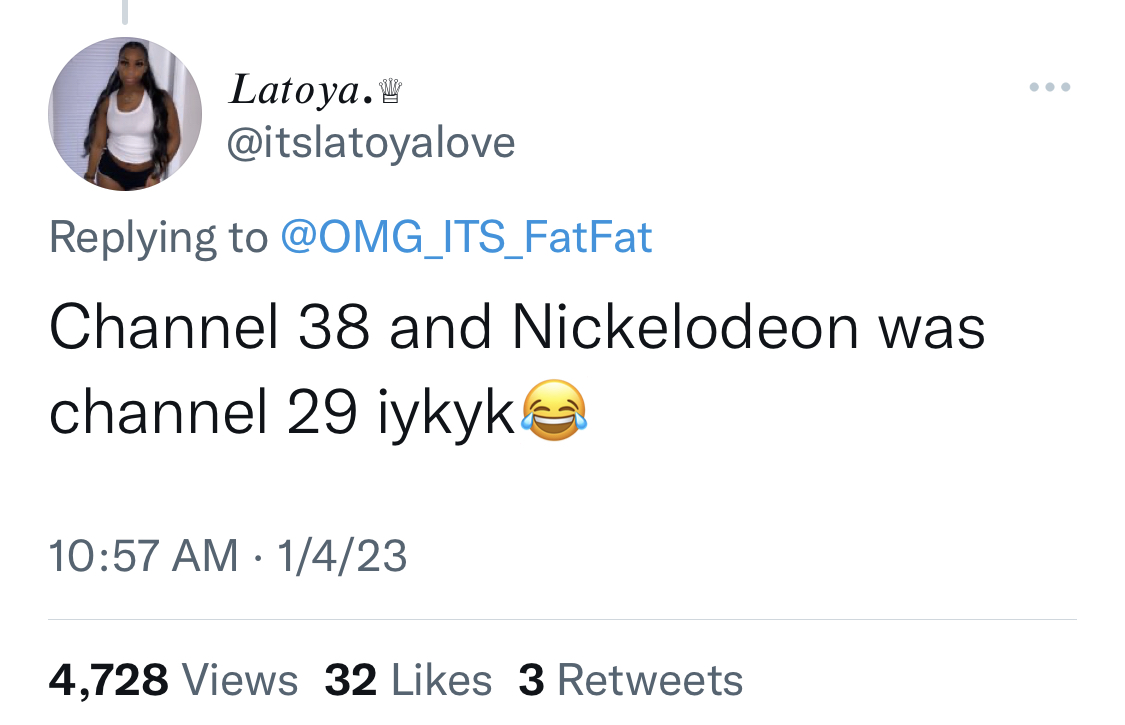Click the crown emoji beside Latoya's name

(x=390, y=91)
